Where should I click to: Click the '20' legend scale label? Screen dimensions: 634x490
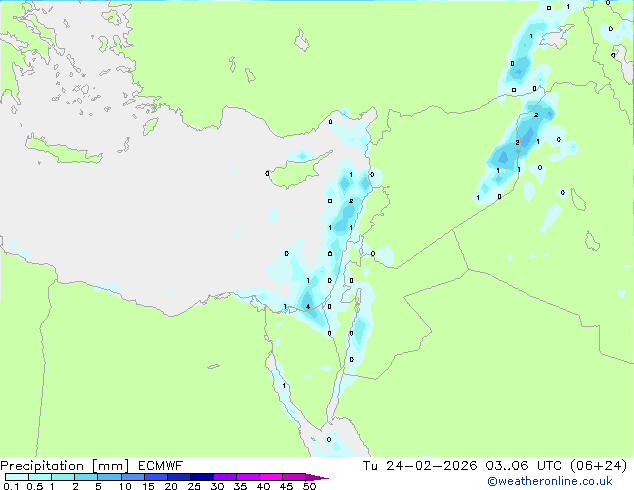tap(171, 486)
